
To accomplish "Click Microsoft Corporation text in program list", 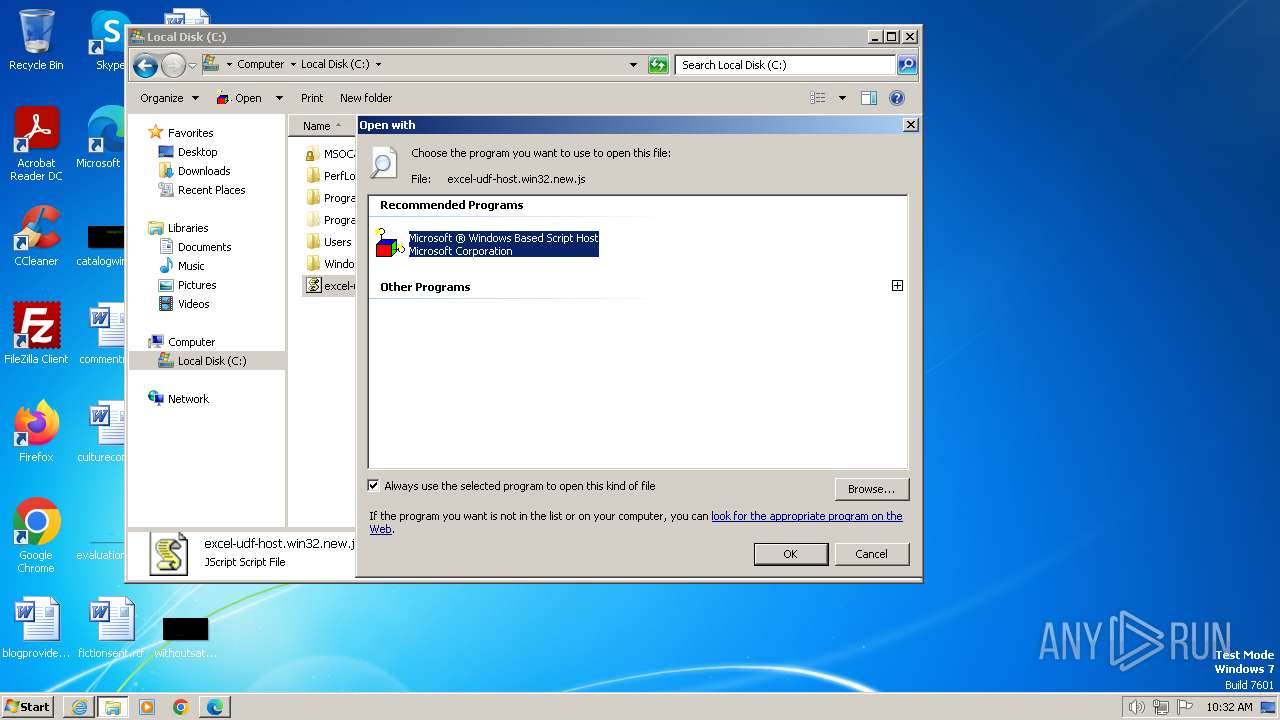I will pyautogui.click(x=460, y=251).
